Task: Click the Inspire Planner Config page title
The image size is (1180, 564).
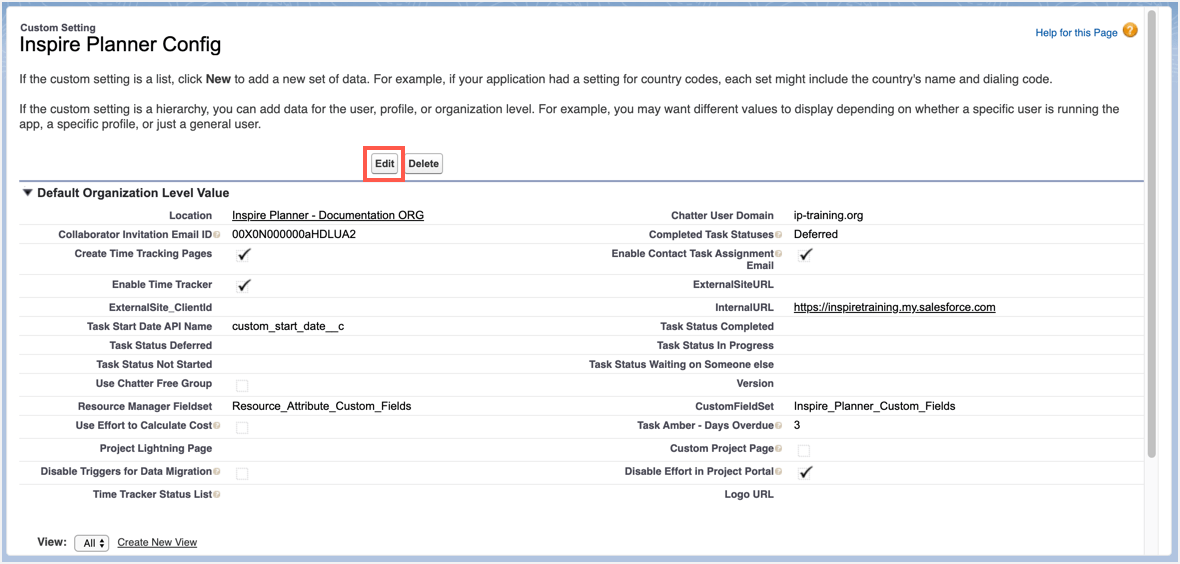Action: click(120, 45)
